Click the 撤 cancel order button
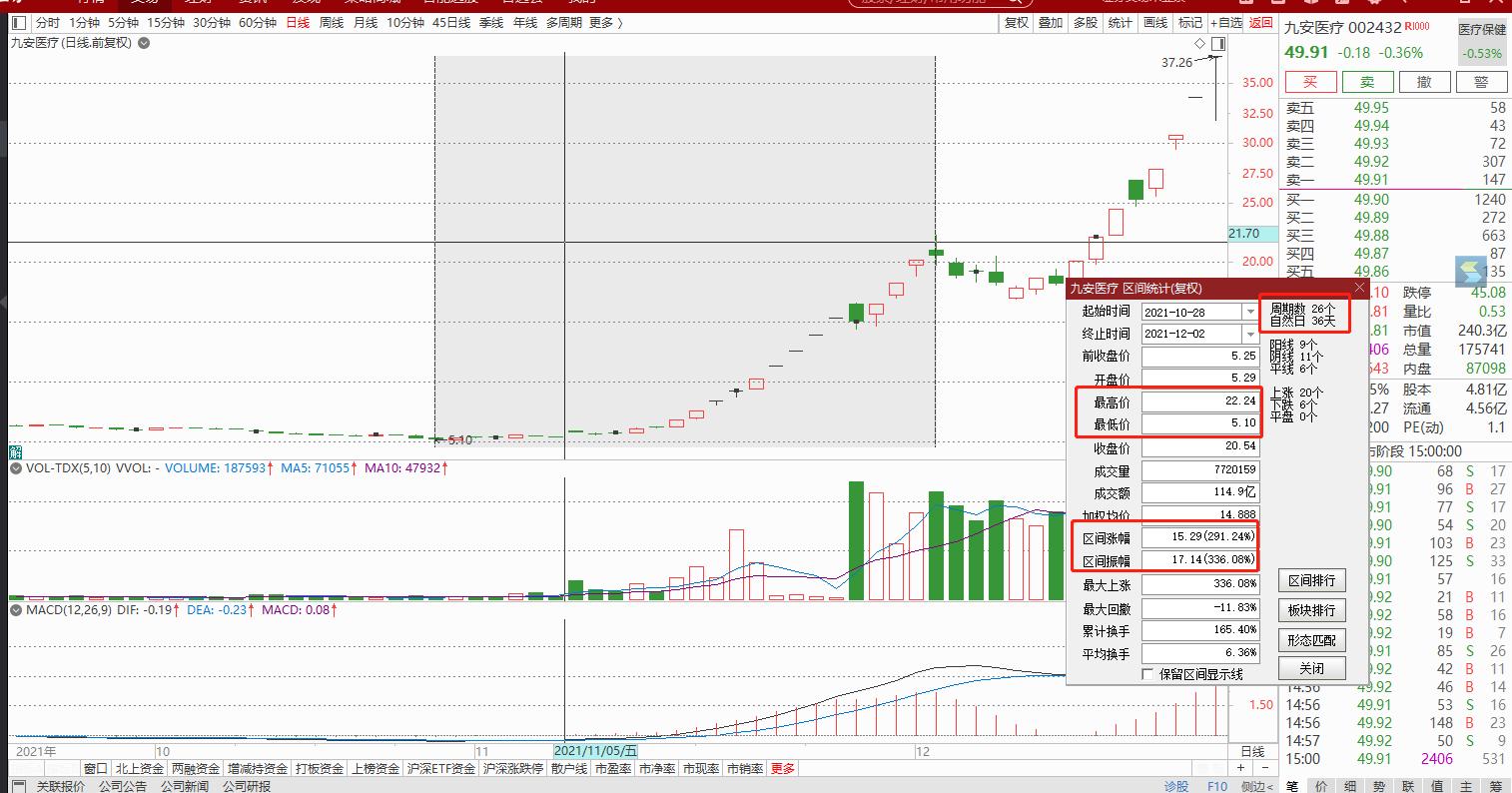The width and height of the screenshot is (1512, 793). coord(1424,82)
